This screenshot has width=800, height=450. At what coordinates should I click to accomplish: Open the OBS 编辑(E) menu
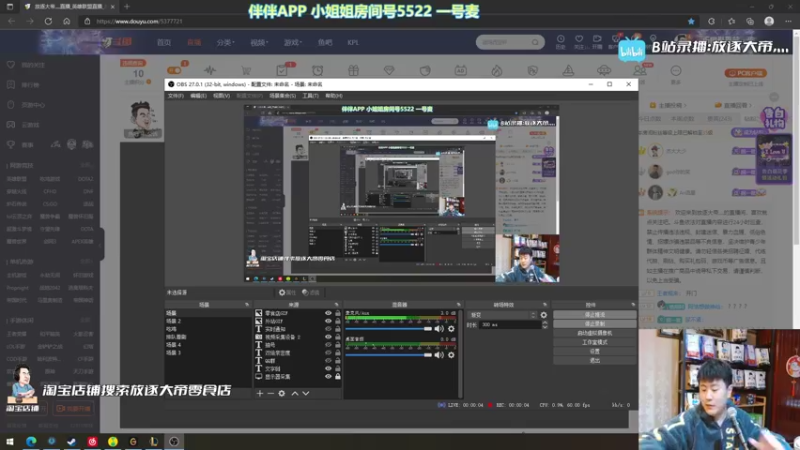pyautogui.click(x=198, y=95)
